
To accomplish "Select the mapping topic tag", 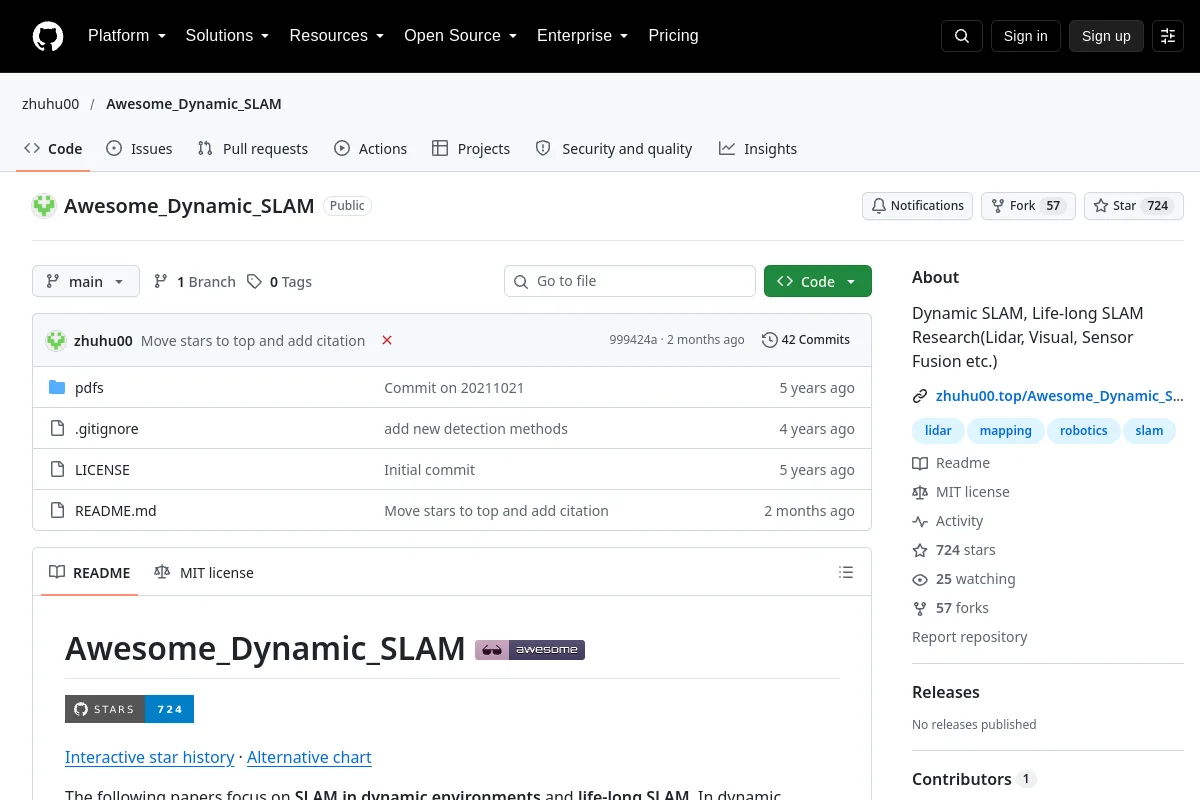I will tap(1006, 431).
